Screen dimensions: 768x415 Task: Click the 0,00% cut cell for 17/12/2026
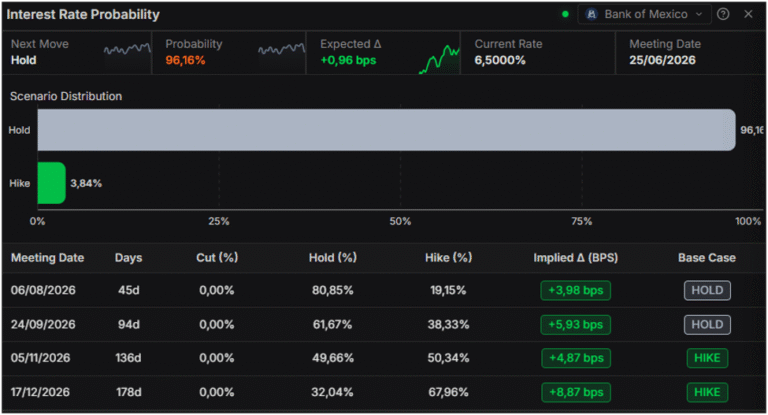point(216,392)
